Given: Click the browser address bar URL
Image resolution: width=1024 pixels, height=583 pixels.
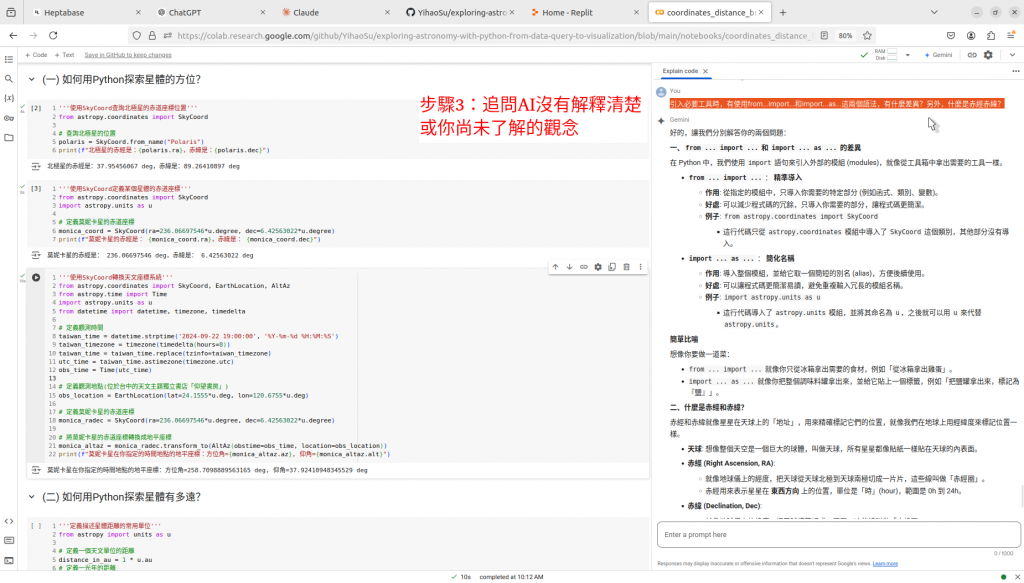Looking at the screenshot, I should [x=495, y=35].
